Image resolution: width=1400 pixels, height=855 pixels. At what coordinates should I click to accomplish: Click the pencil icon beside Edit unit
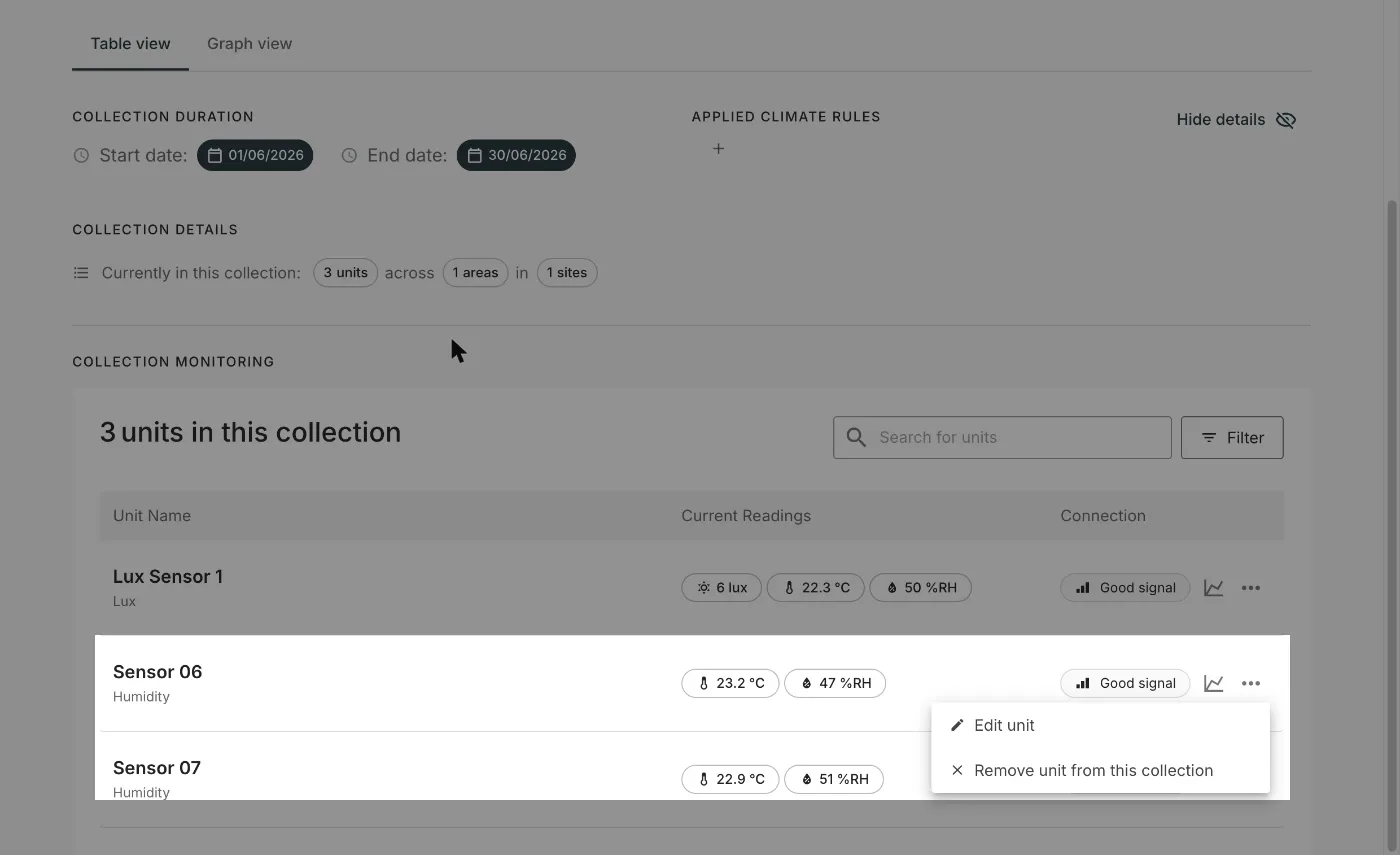pyautogui.click(x=957, y=725)
